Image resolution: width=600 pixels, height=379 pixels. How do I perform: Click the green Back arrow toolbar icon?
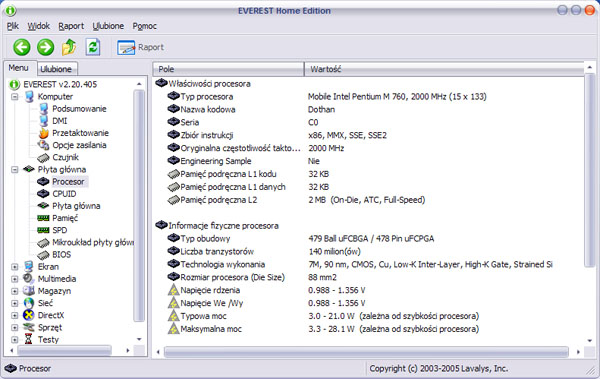21,47
